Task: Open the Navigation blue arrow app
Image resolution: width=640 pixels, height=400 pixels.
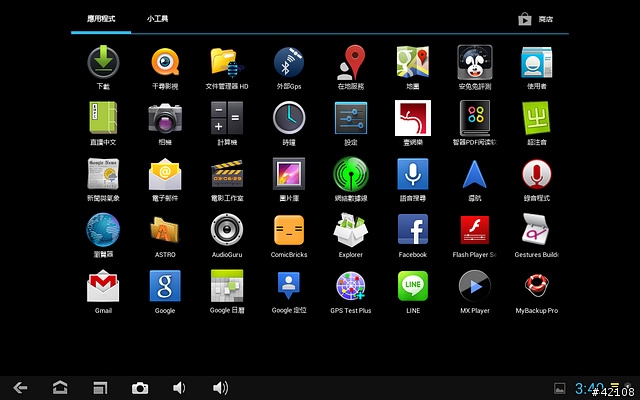Action: (475, 174)
